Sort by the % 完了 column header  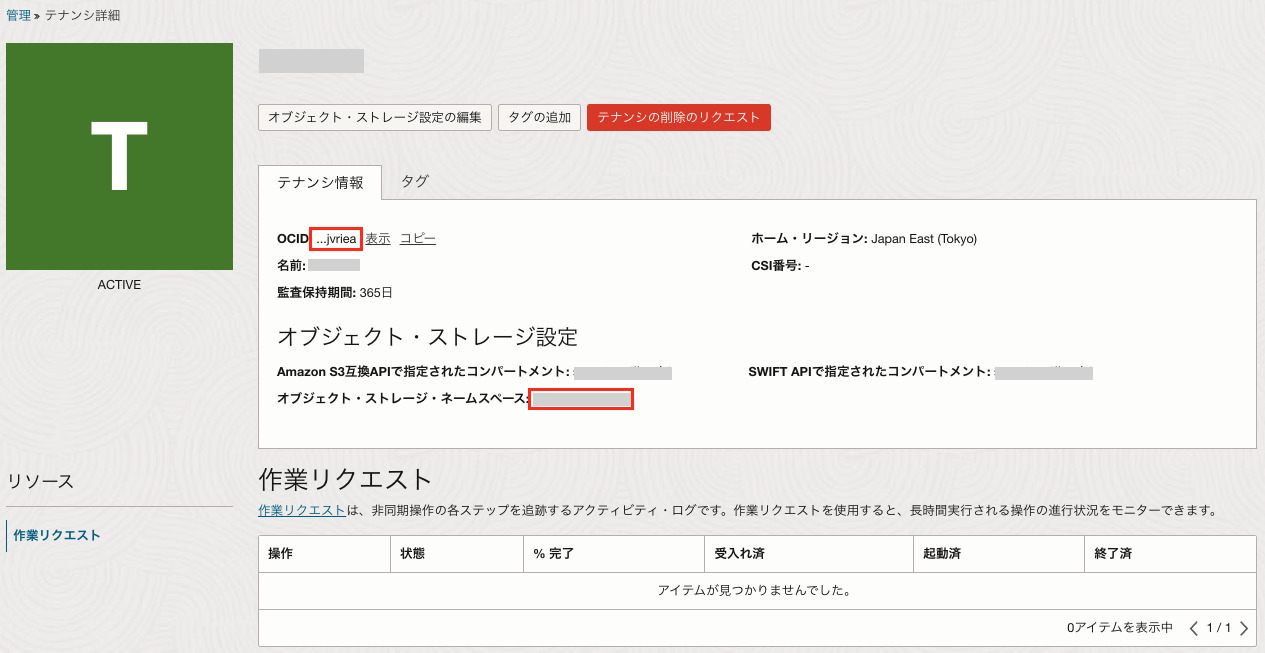[553, 553]
